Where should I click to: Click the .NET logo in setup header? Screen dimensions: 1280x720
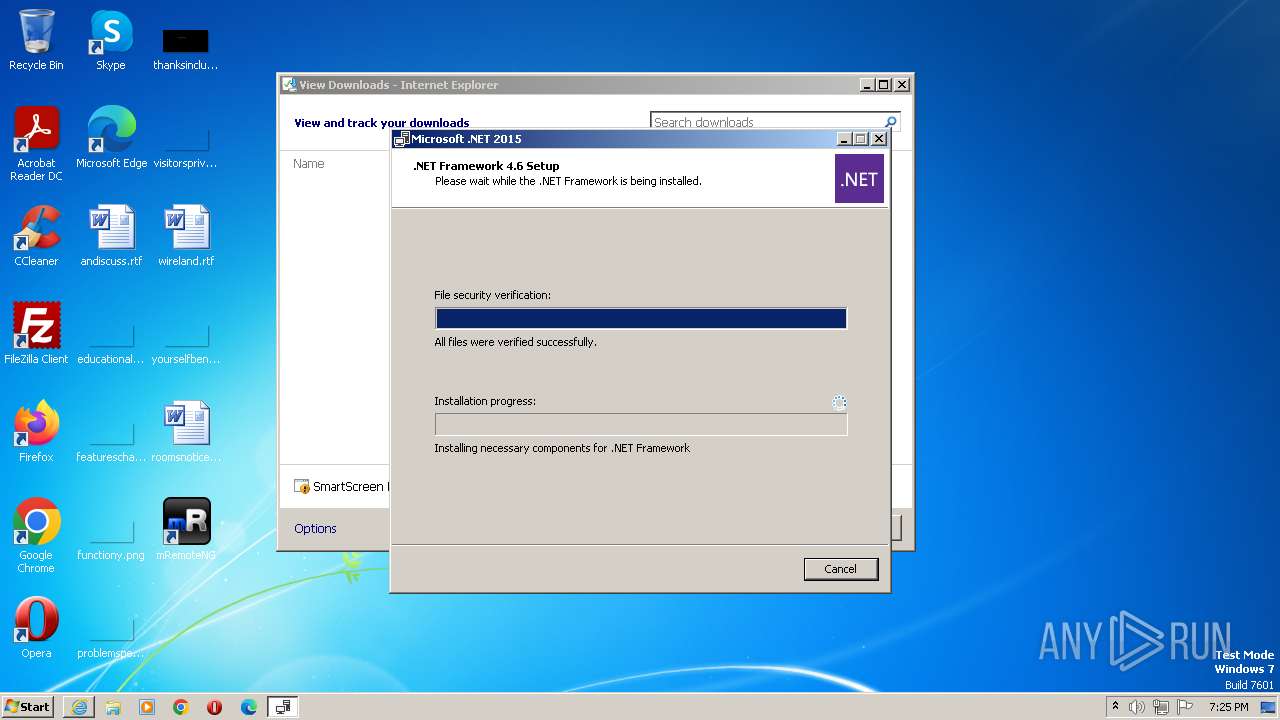point(859,179)
